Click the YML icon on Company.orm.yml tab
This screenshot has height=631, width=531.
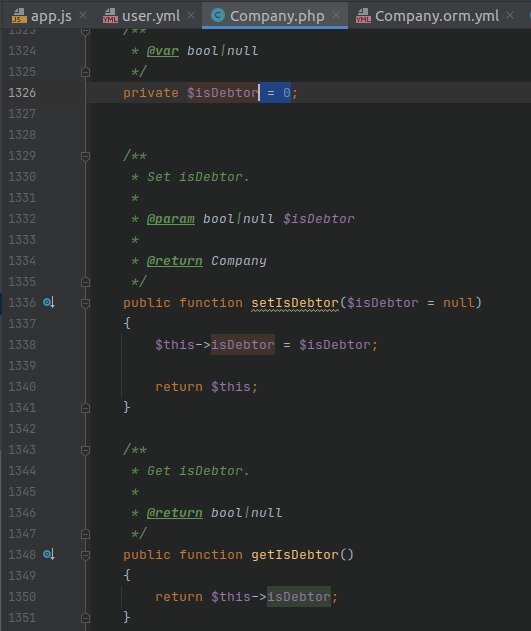point(363,16)
